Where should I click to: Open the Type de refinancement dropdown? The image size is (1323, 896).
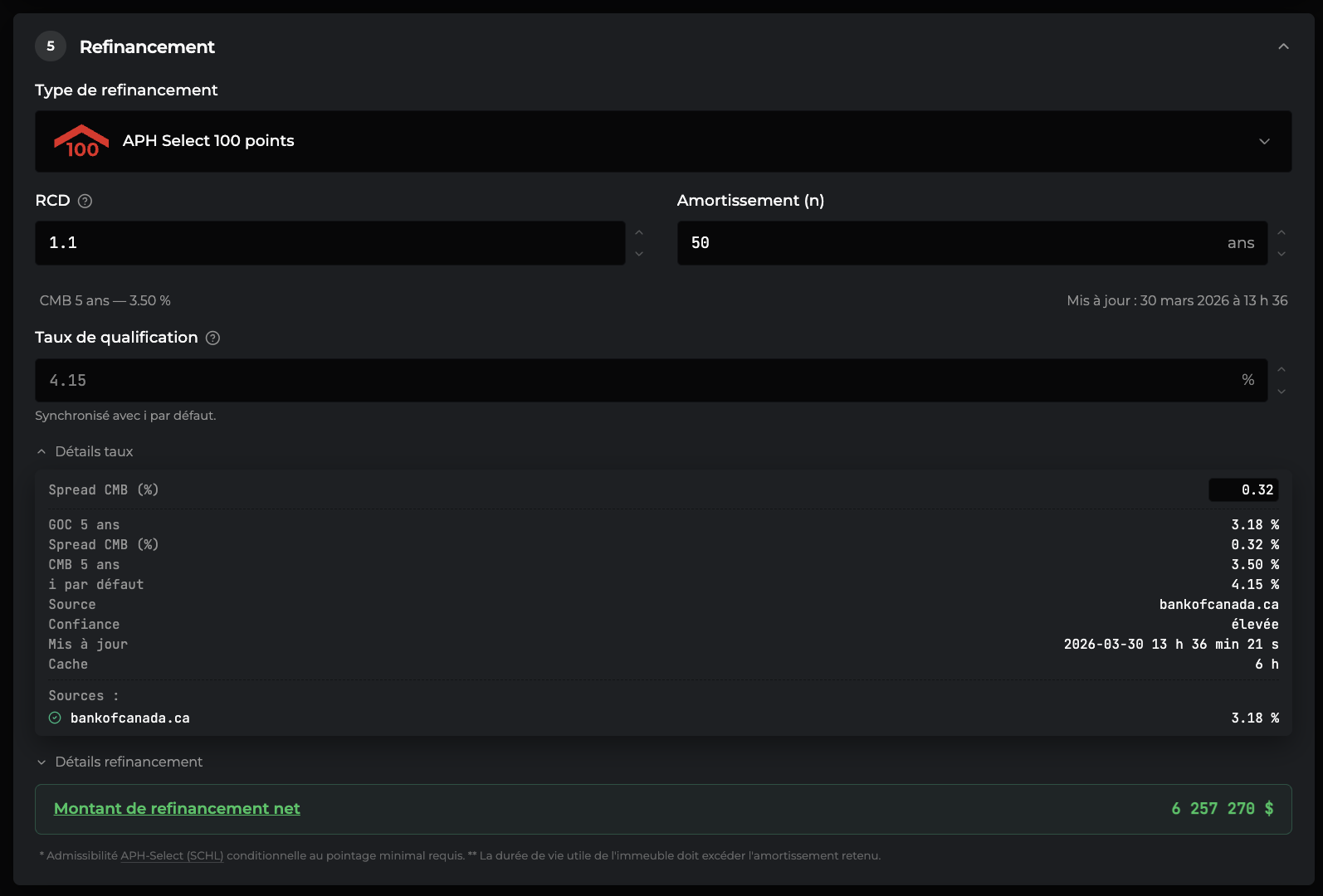pyautogui.click(x=663, y=141)
